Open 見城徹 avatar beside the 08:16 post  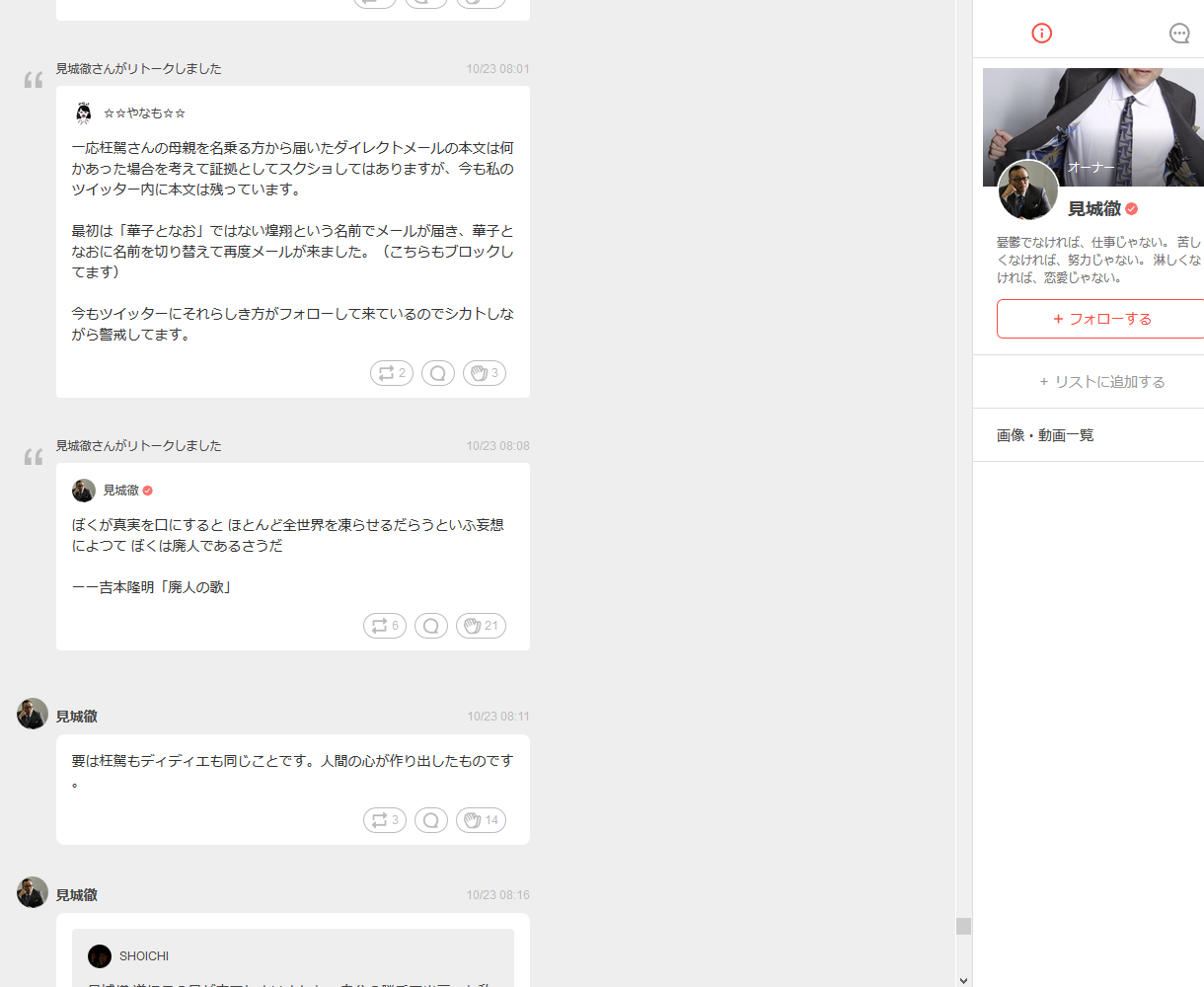[x=33, y=892]
